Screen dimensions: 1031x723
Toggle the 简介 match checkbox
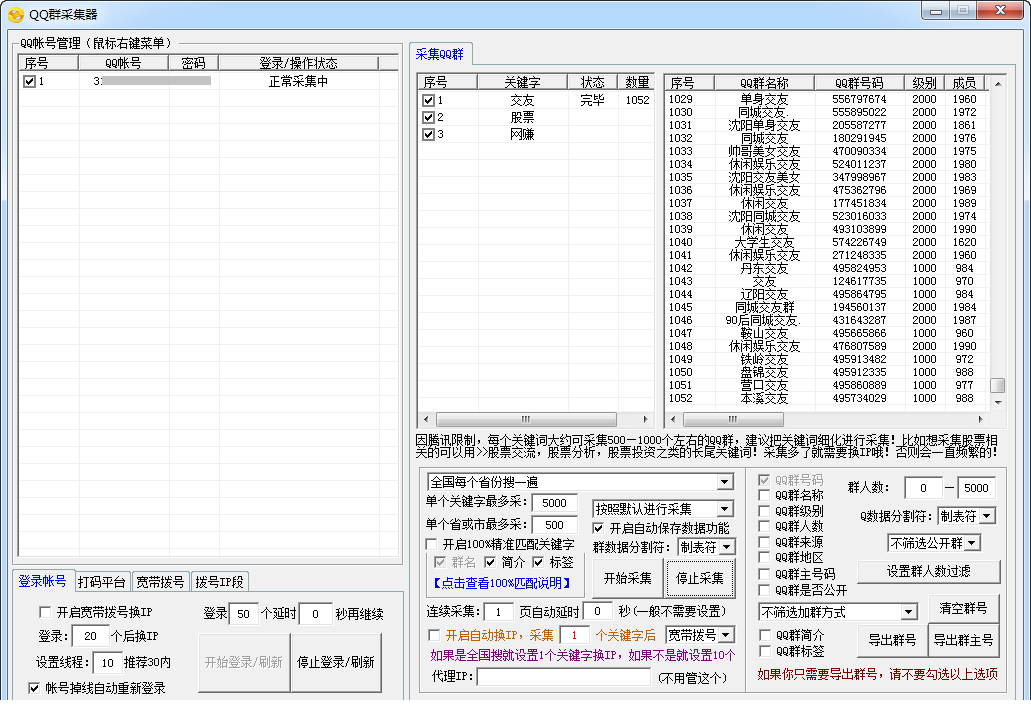pos(490,562)
